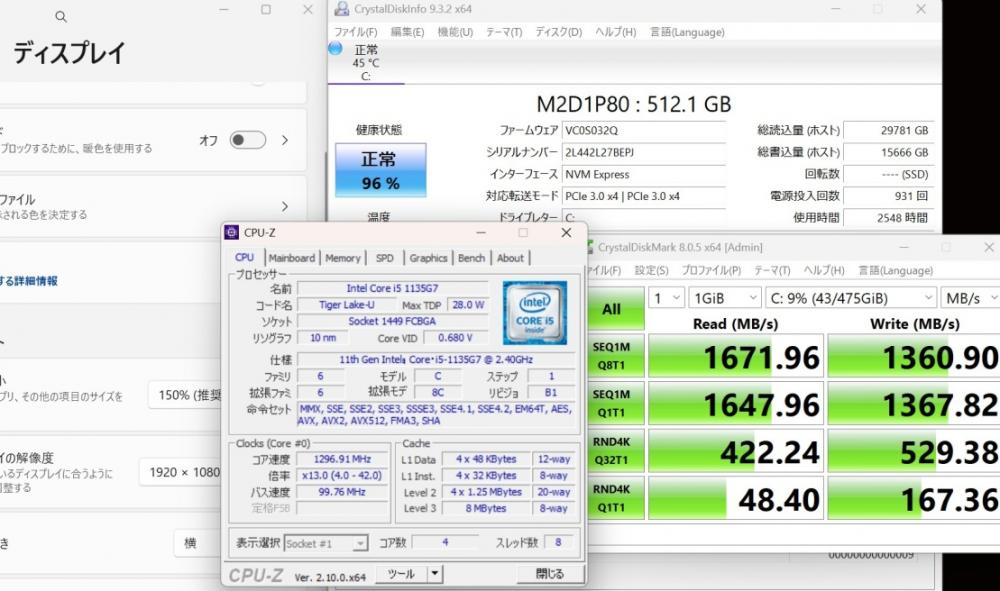
Task: Open the display 詳細情報 link in Settings
Action: pos(29,281)
